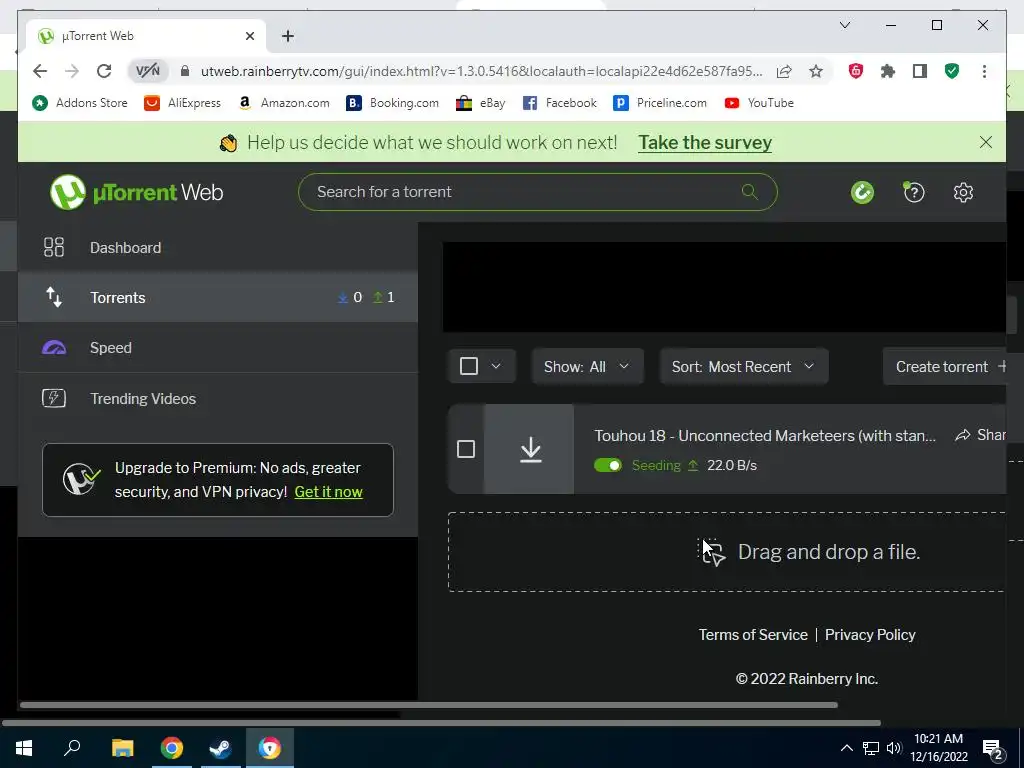Open the Privacy Policy link
1024x768 pixels.
click(870, 635)
